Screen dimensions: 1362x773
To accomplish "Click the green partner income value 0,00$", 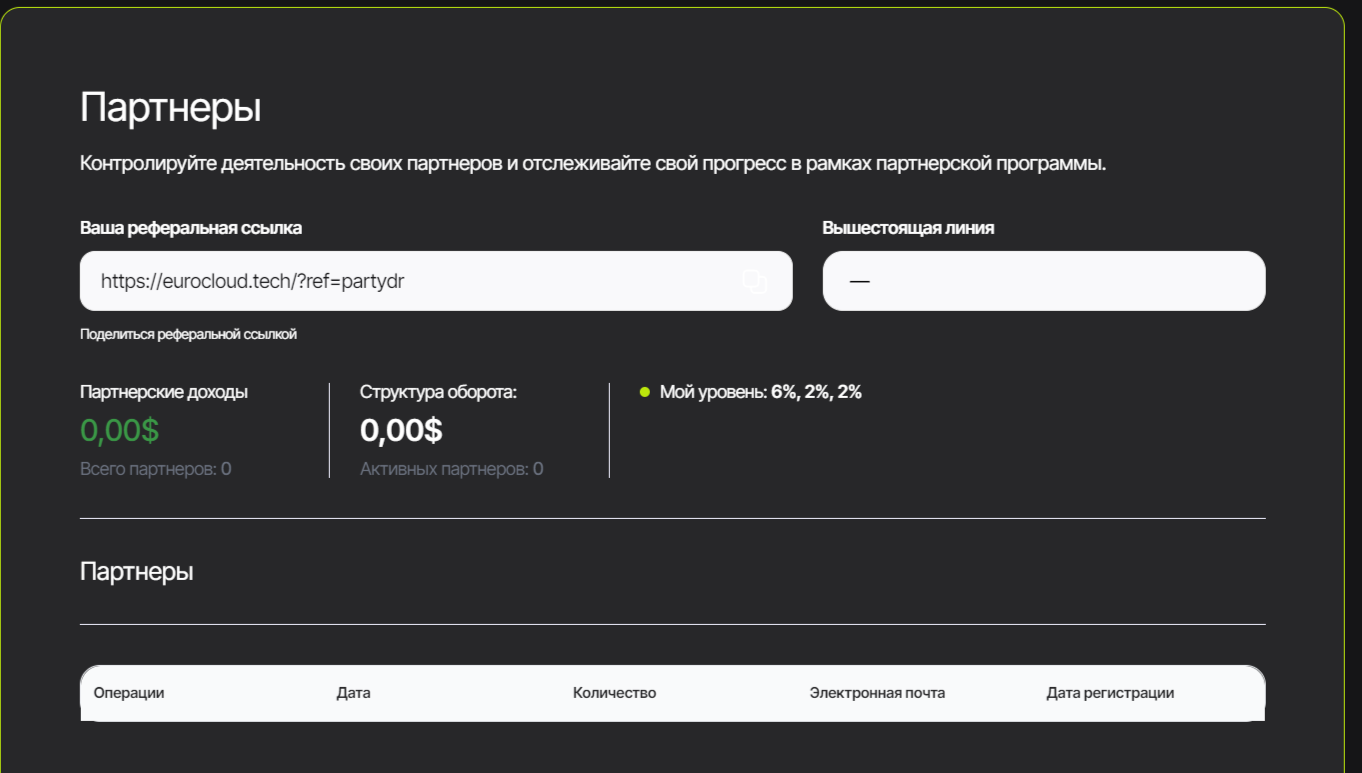I will [119, 431].
